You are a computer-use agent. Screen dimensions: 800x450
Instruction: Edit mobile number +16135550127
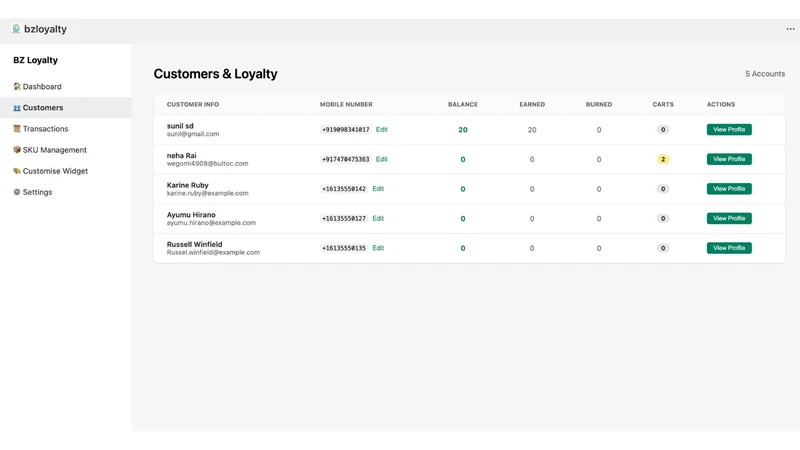click(x=378, y=218)
